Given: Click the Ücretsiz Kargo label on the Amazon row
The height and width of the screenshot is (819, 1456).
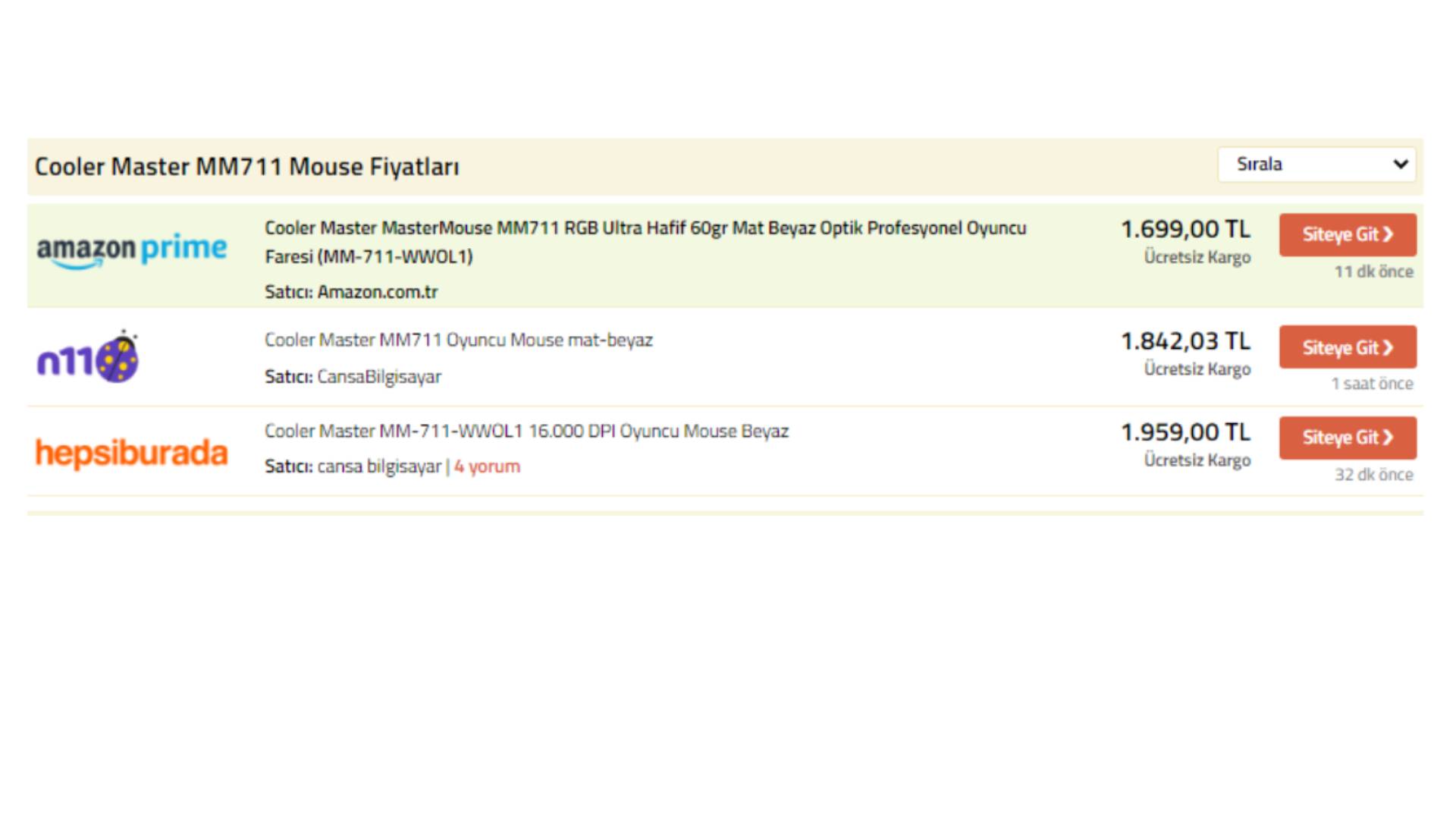Looking at the screenshot, I should (1197, 257).
